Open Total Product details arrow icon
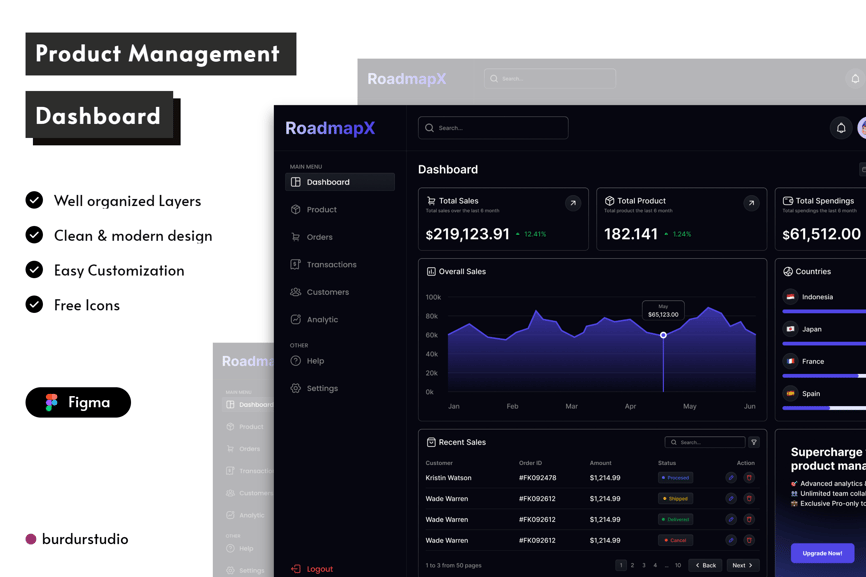866x577 pixels. tap(751, 203)
